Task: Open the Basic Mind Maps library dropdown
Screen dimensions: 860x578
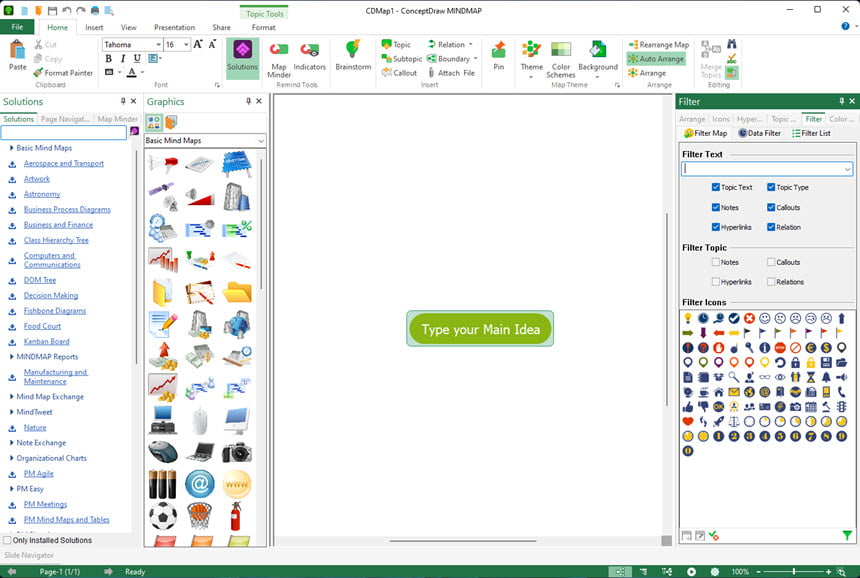Action: click(x=261, y=141)
